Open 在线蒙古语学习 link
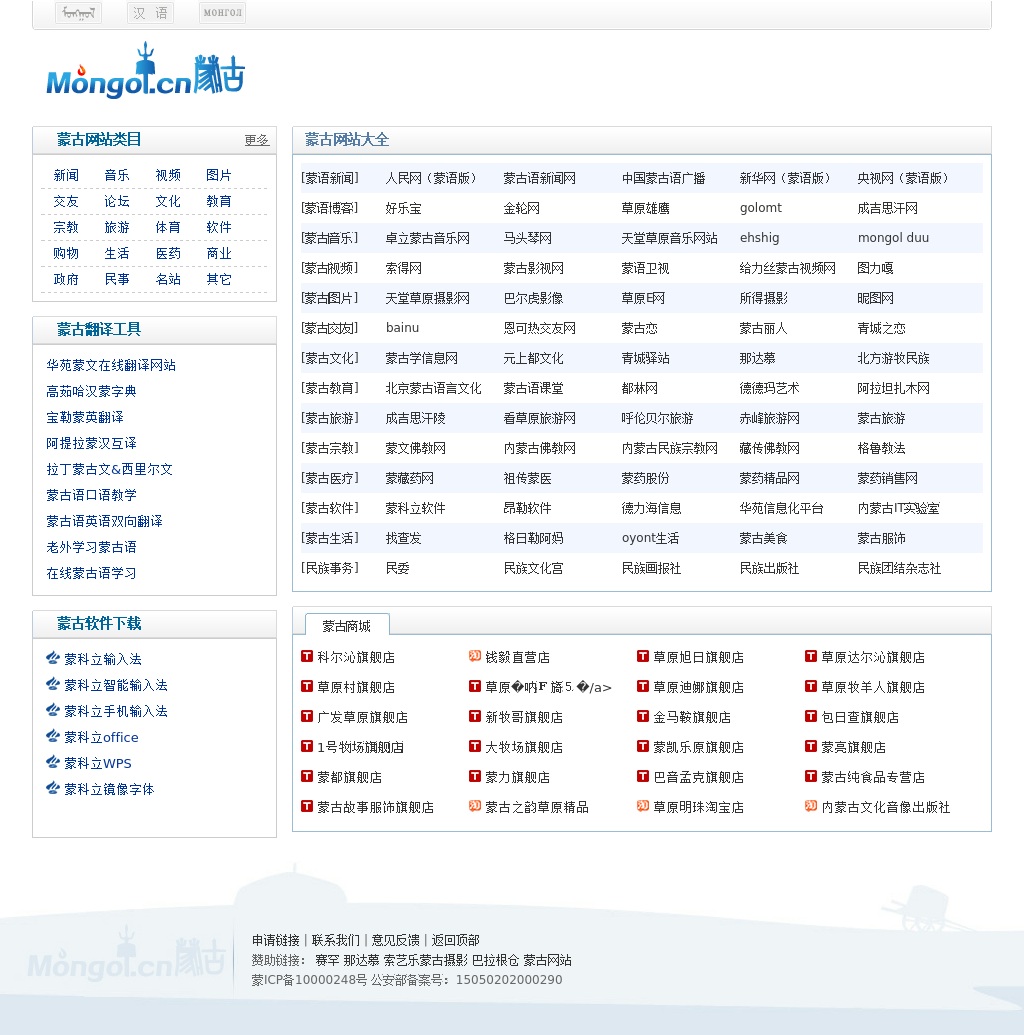This screenshot has width=1024, height=1035. coord(91,573)
